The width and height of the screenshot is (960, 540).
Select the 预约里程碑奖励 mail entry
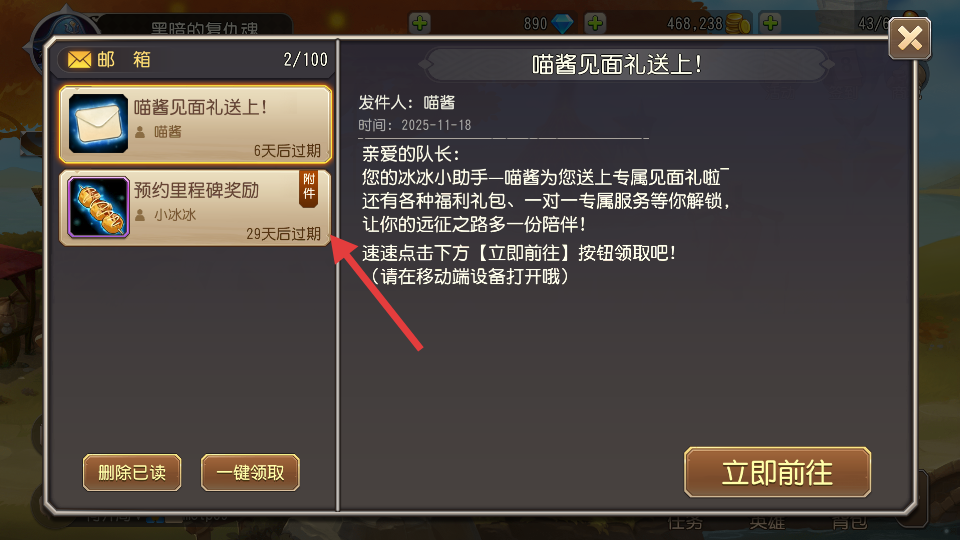tap(195, 208)
